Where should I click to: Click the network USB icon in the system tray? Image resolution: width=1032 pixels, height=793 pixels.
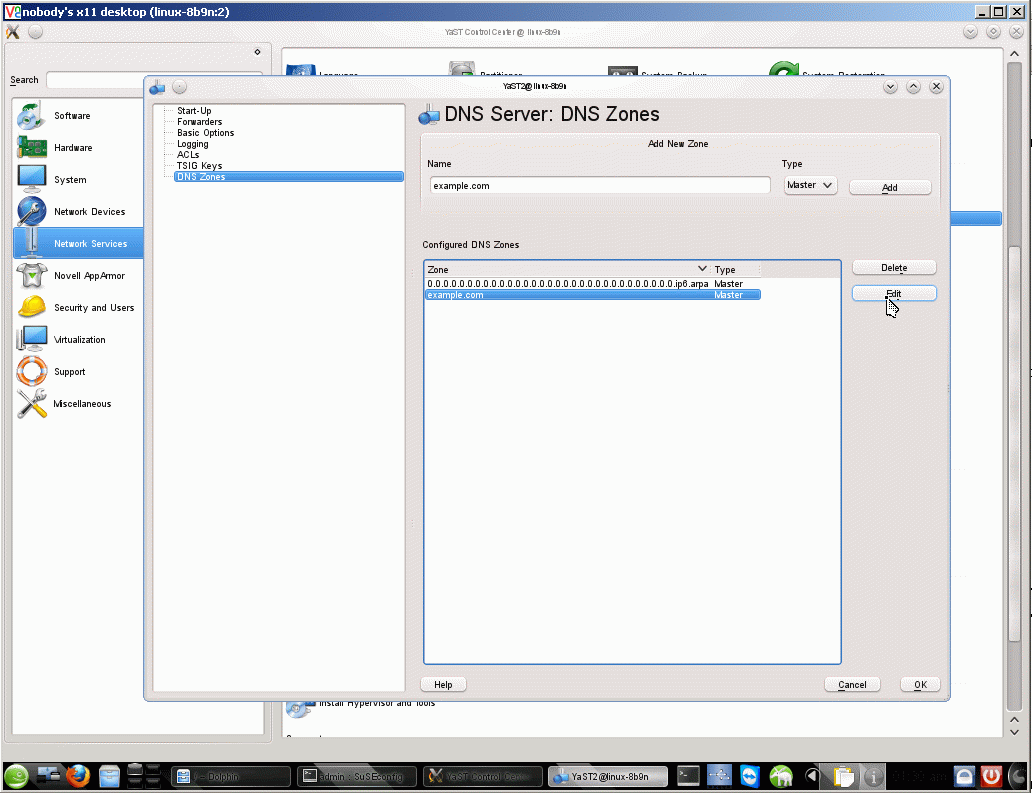coord(719,777)
